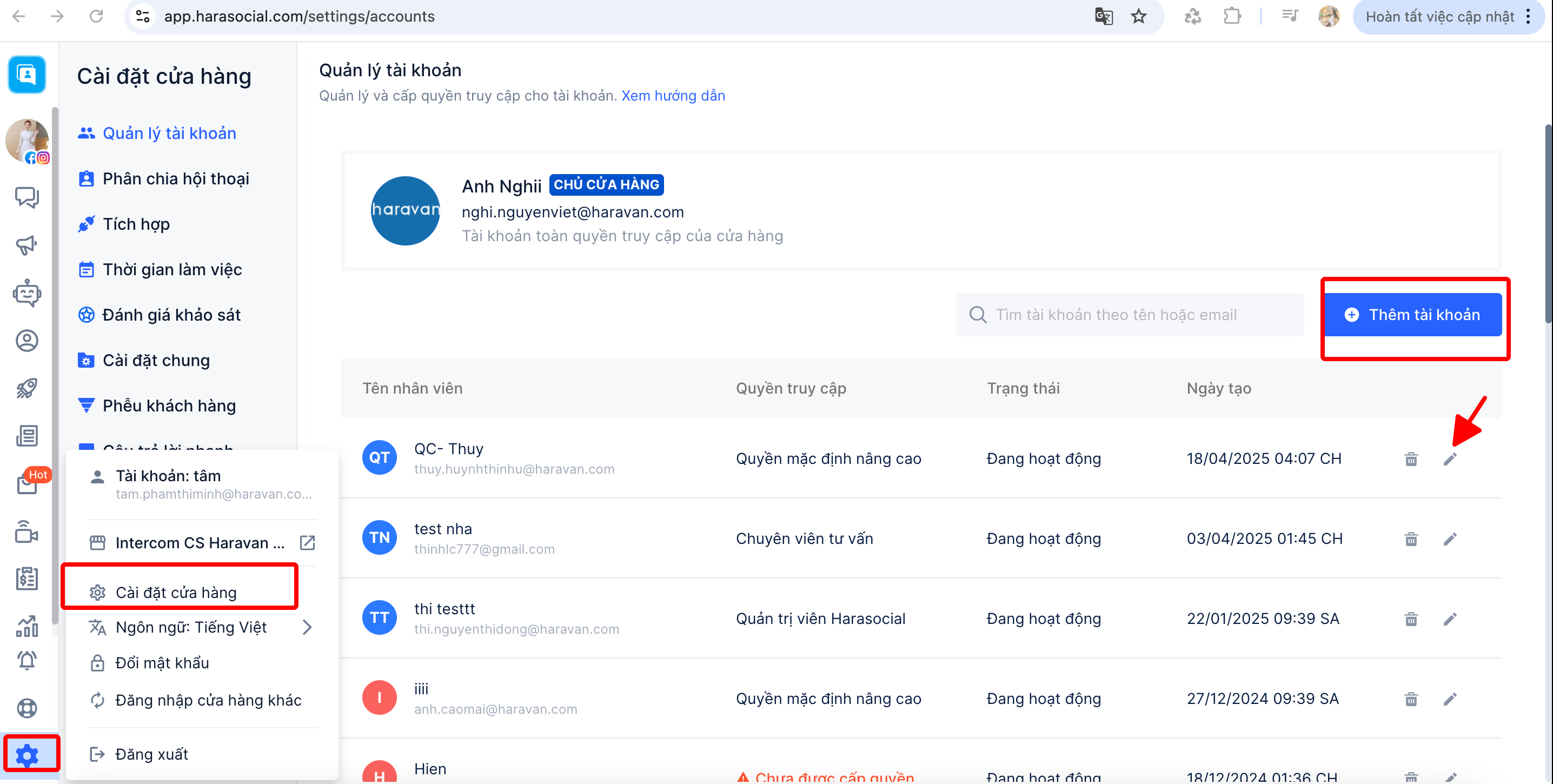Open the rocket icon in left sidebar
1553x784 pixels.
26,389
